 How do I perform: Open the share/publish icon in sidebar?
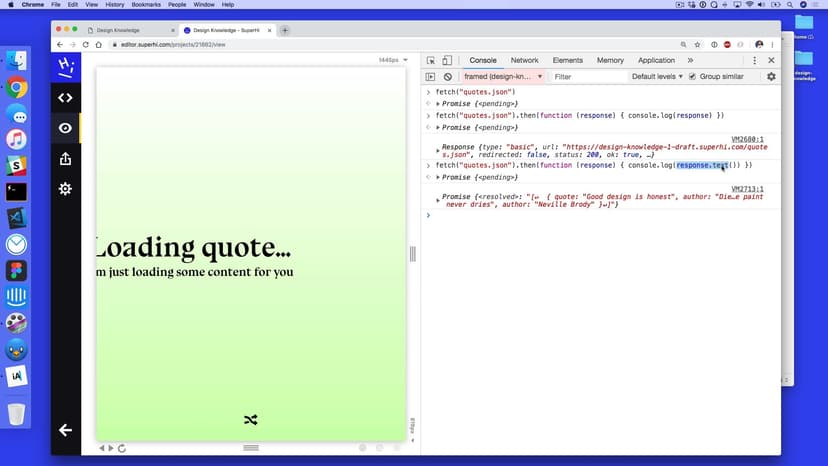coord(65,158)
